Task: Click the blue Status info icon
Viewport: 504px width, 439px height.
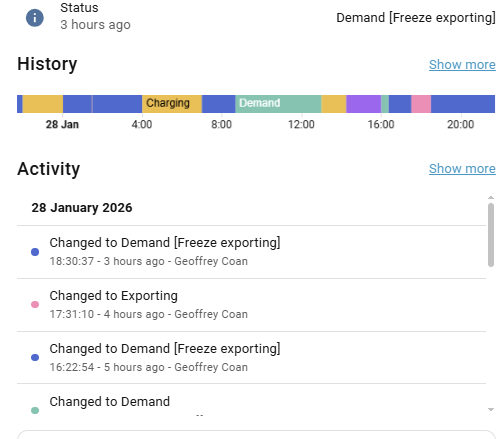Action: tap(35, 18)
